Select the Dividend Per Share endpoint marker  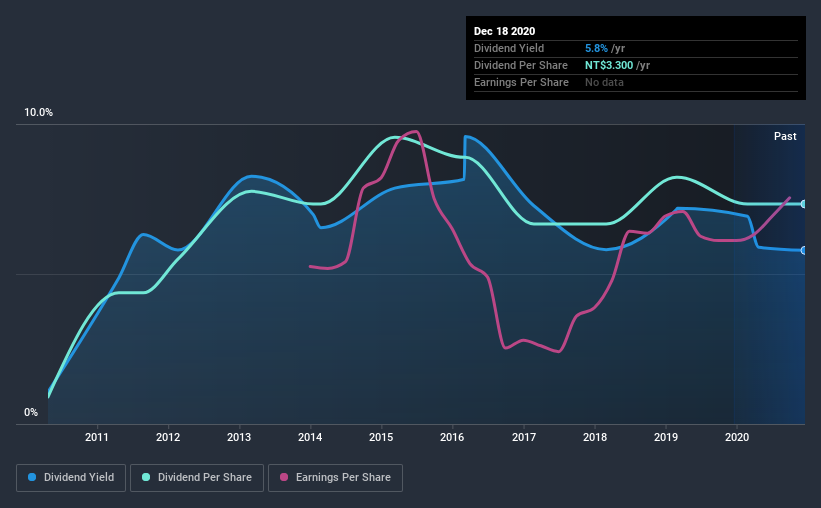pos(804,204)
